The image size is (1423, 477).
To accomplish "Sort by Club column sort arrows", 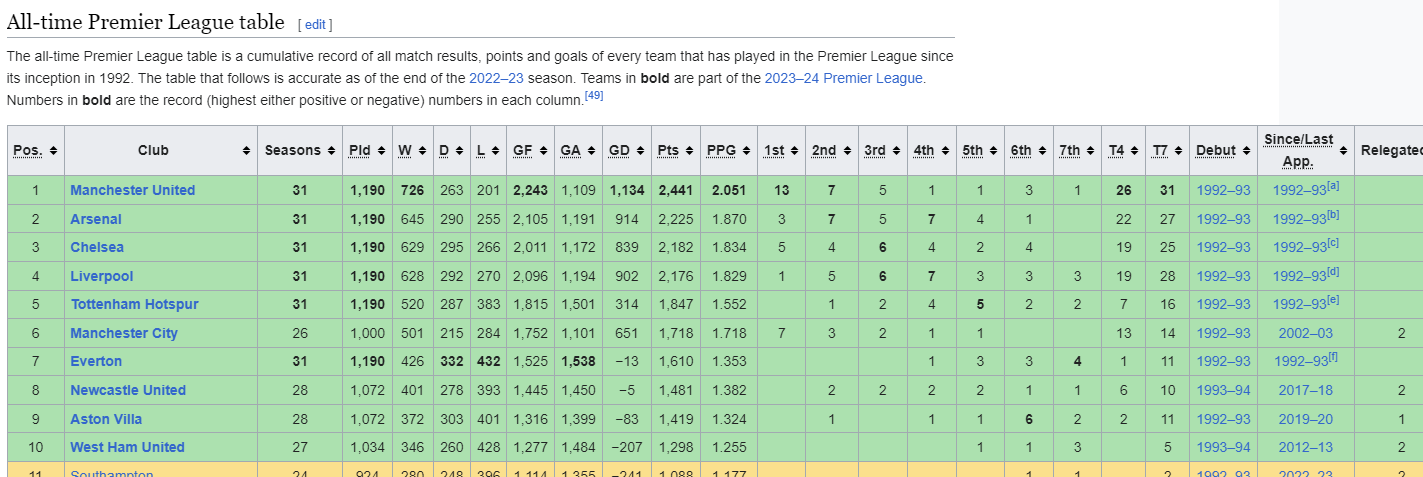I will point(246,151).
